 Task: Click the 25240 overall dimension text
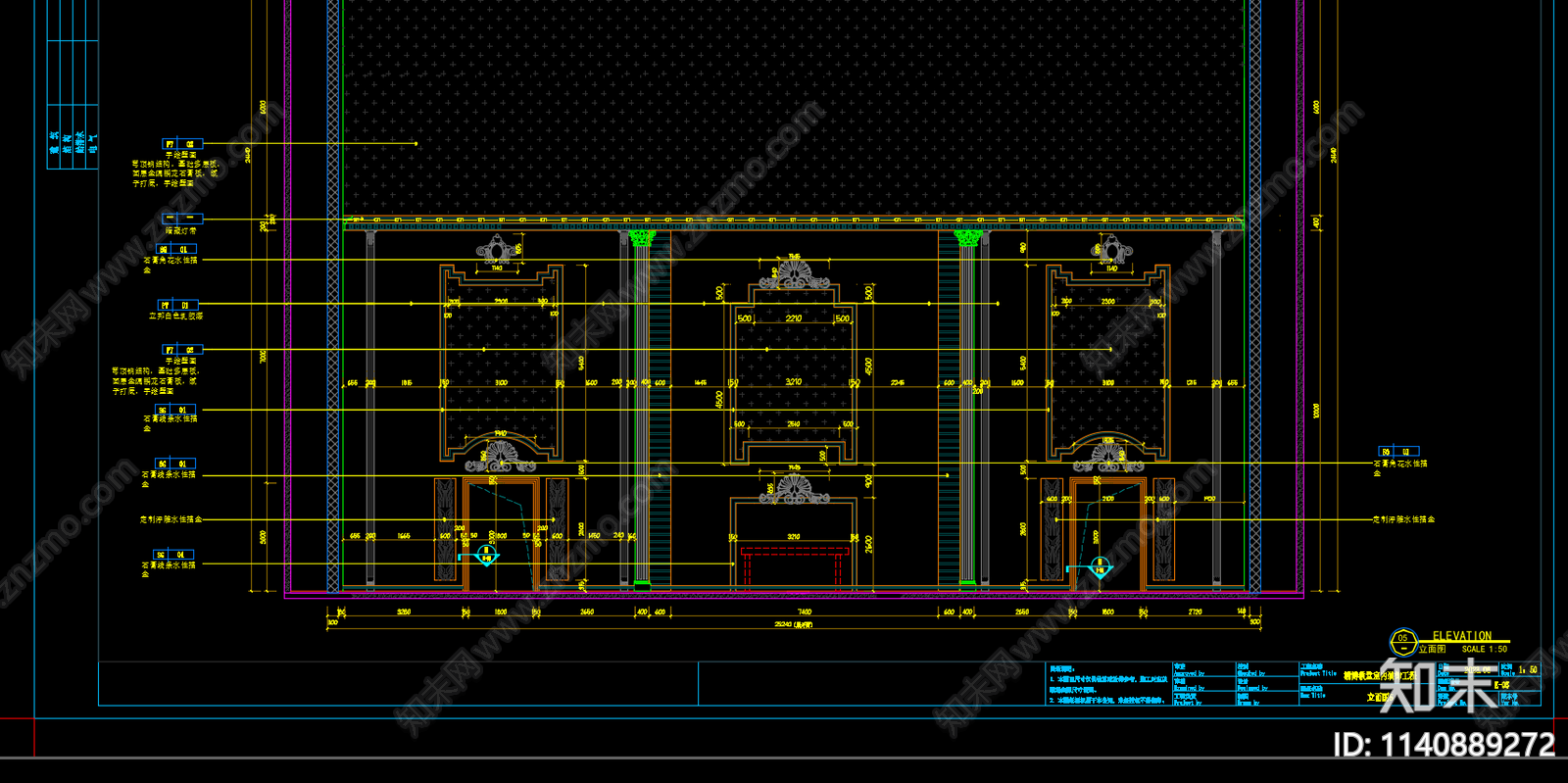click(794, 624)
